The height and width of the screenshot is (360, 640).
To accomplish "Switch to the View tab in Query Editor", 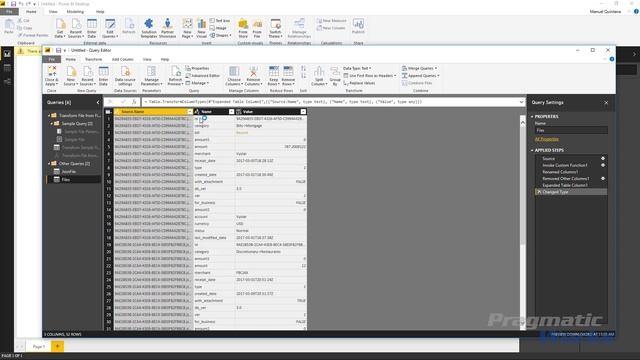I will pyautogui.click(x=147, y=60).
